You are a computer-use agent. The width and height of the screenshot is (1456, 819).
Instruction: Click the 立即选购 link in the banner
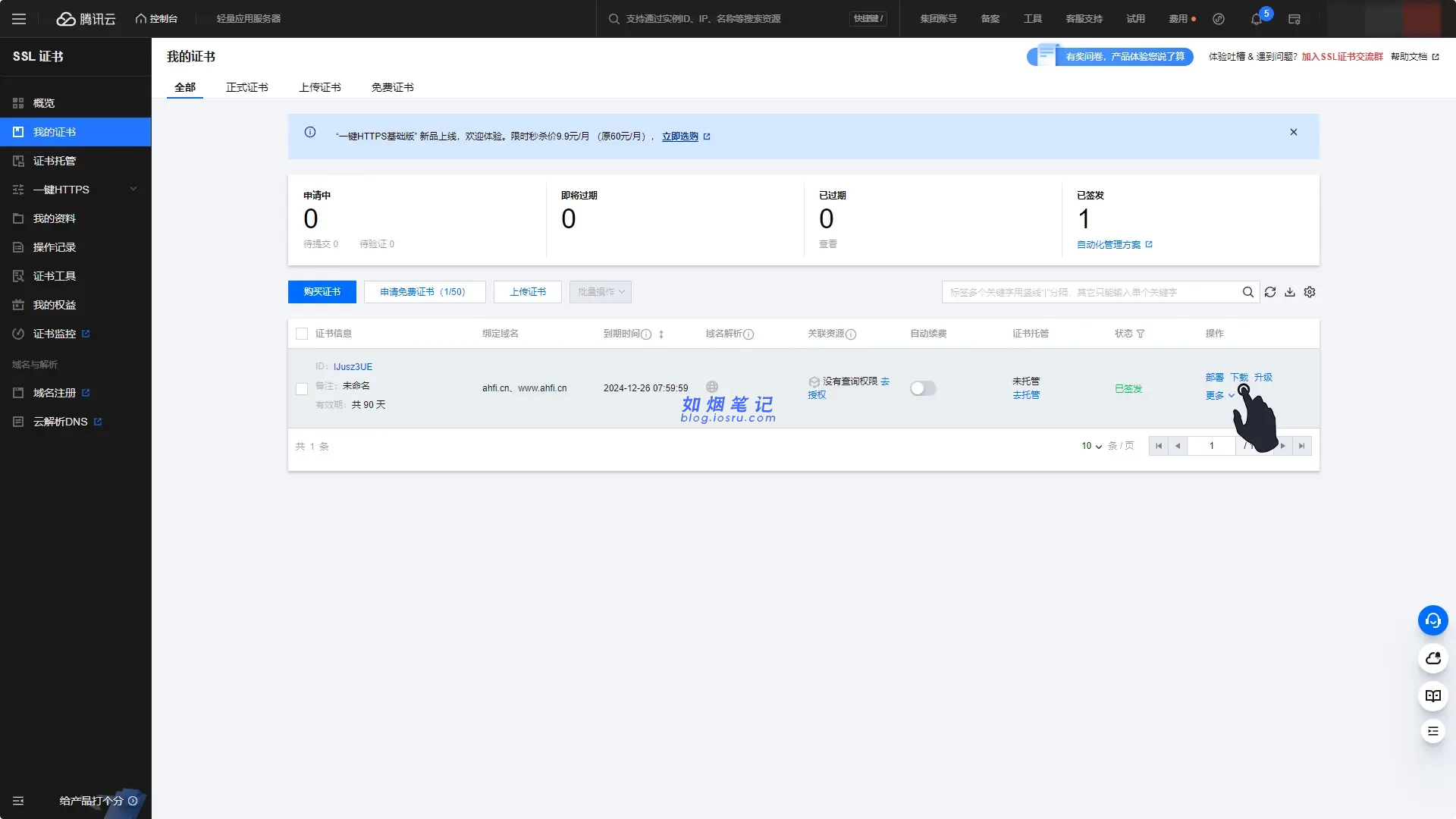tap(680, 136)
